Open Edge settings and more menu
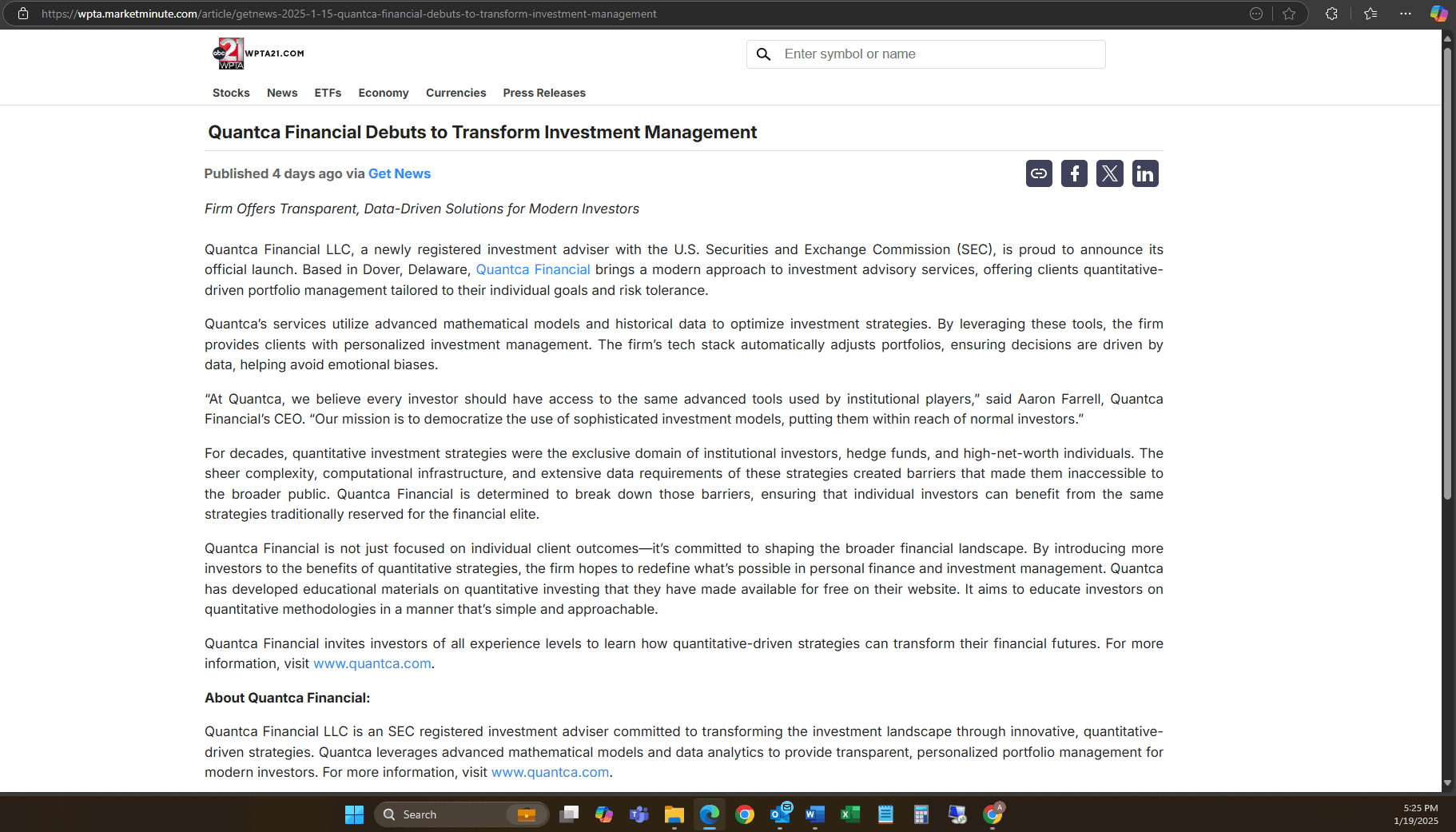The image size is (1456, 832). click(x=1406, y=14)
